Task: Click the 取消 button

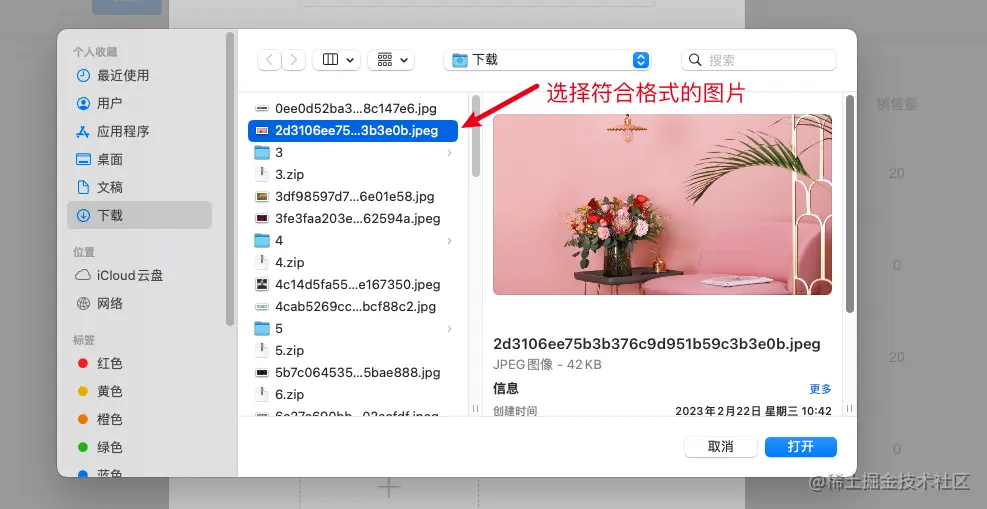Action: [721, 447]
